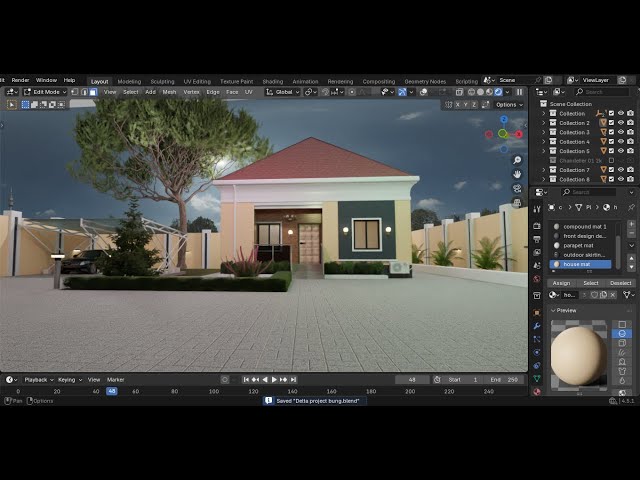The width and height of the screenshot is (640, 480).
Task: Collapse the Preview panel
Action: pos(553,311)
